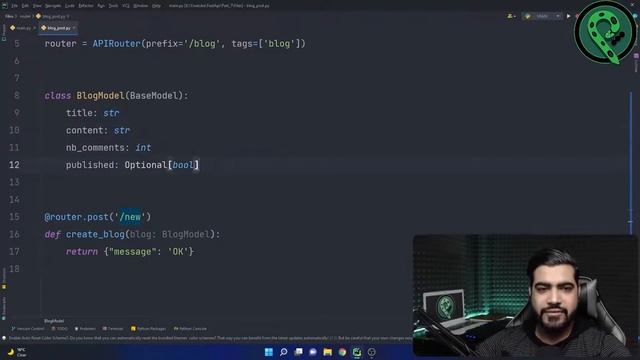Open the Code menu
Viewport: 640px width, 360px height.
pyautogui.click(x=70, y=6)
